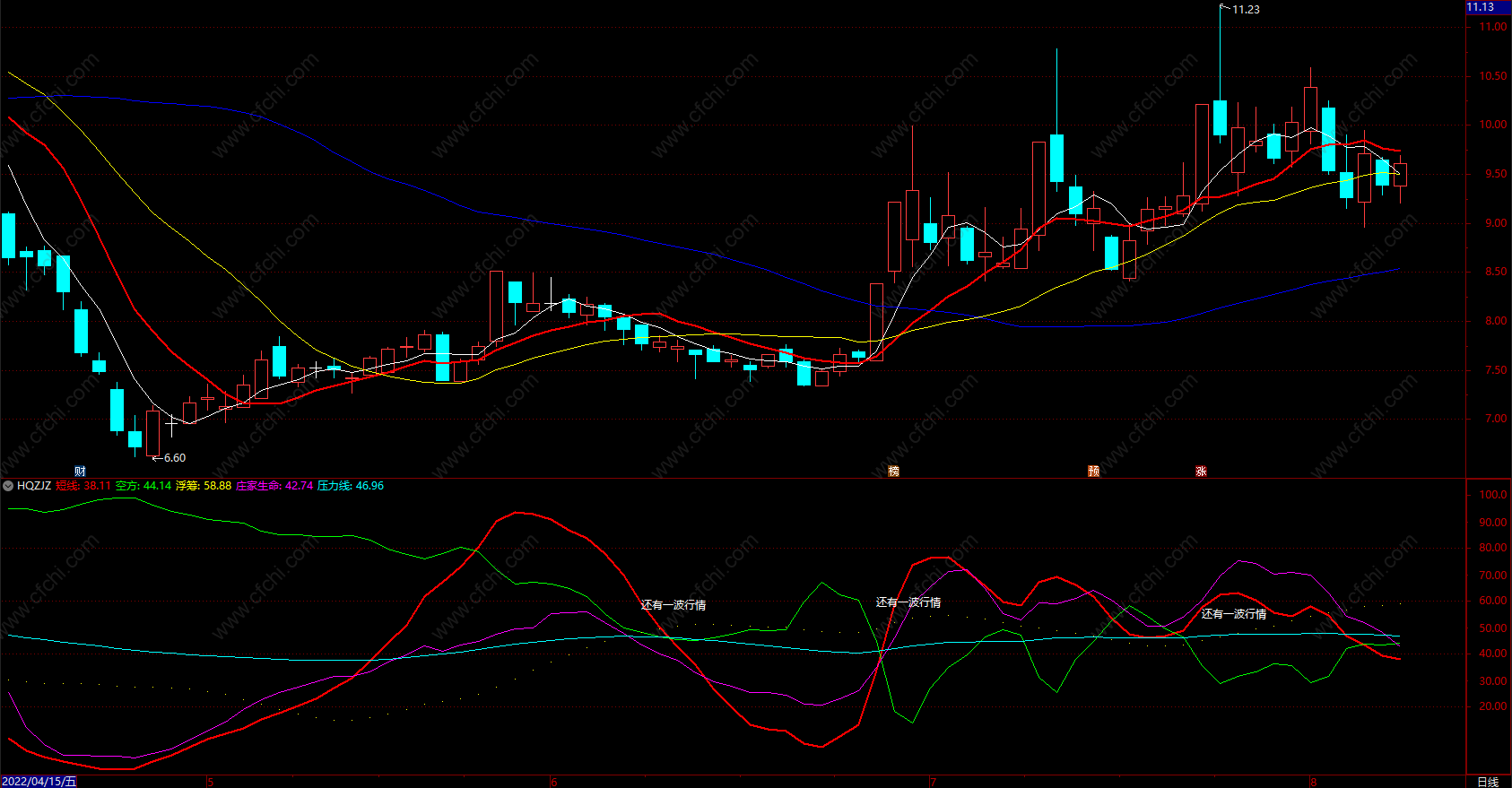This screenshot has height=788, width=1512.
Task: Click the 财 event marker icon
Action: click(80, 472)
